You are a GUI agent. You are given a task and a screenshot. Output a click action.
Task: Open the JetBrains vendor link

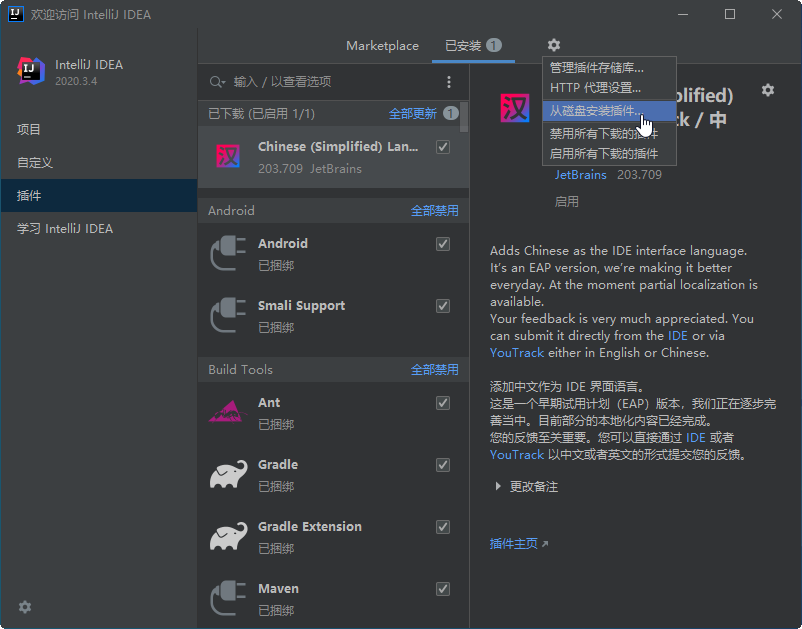(x=581, y=175)
